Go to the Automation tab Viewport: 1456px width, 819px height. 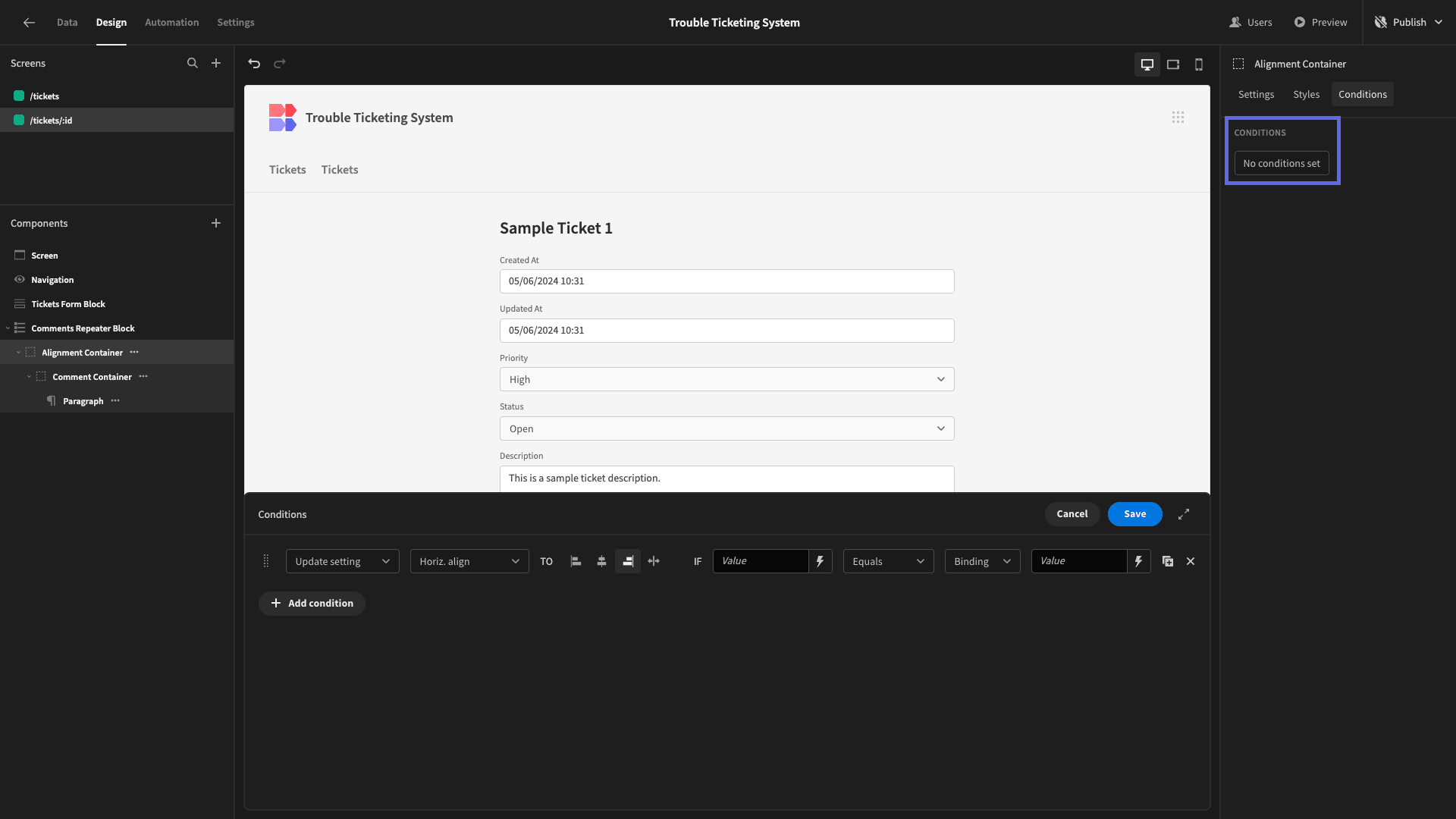click(172, 23)
